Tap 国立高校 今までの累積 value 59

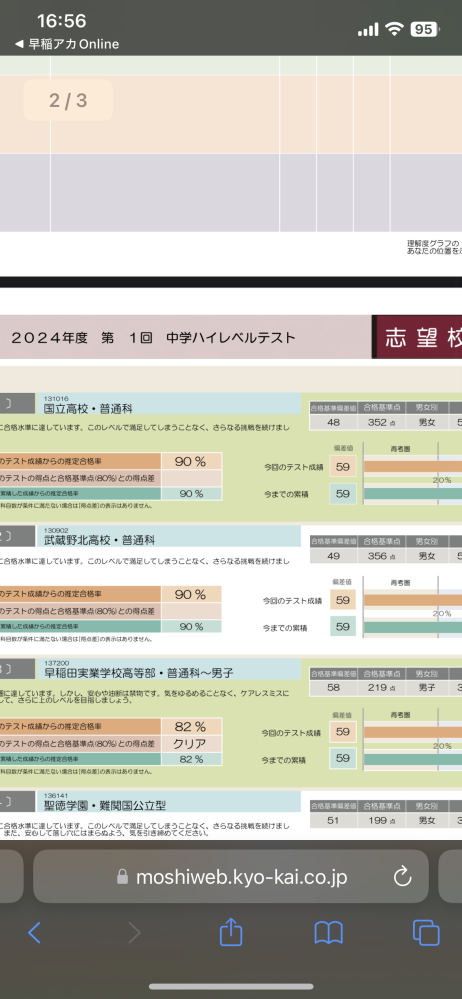click(343, 493)
